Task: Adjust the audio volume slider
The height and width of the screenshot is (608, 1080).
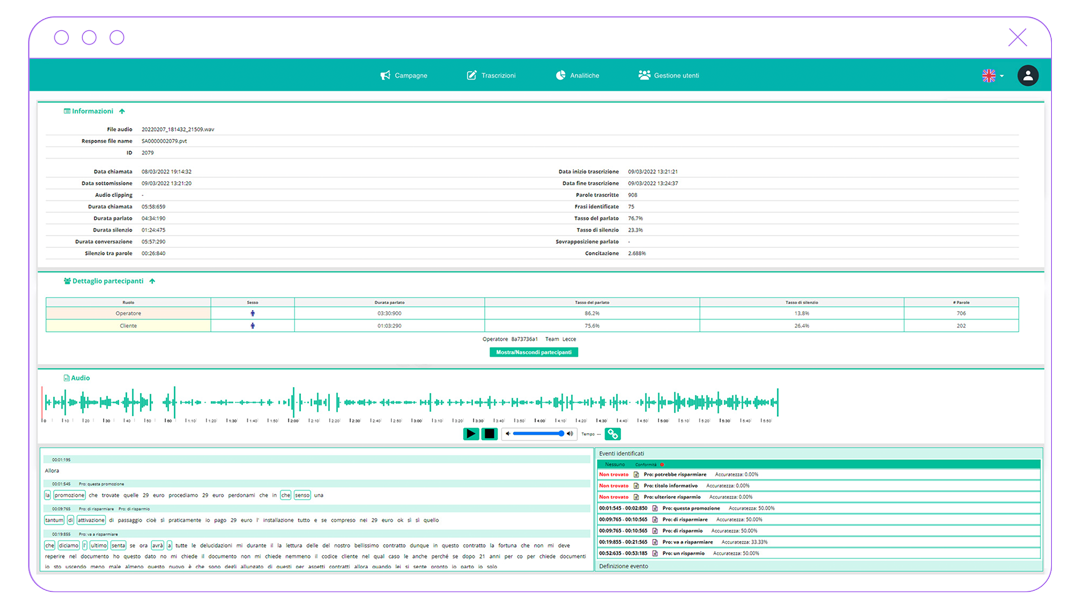Action: 538,434
